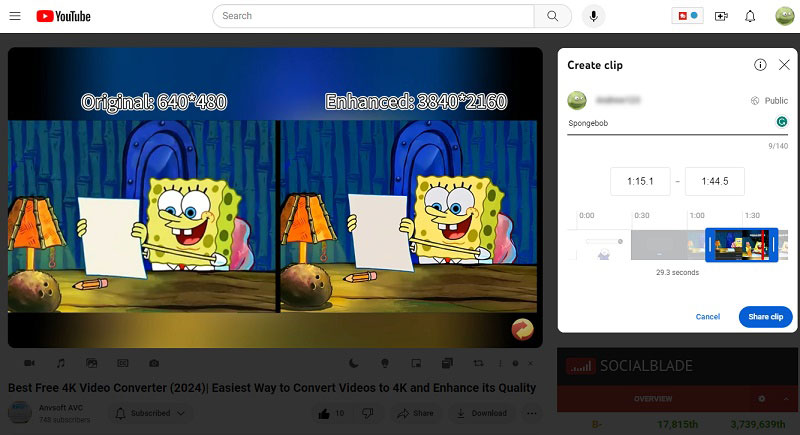
Task: Open the YouTube hamburger guide menu
Action: click(x=15, y=16)
